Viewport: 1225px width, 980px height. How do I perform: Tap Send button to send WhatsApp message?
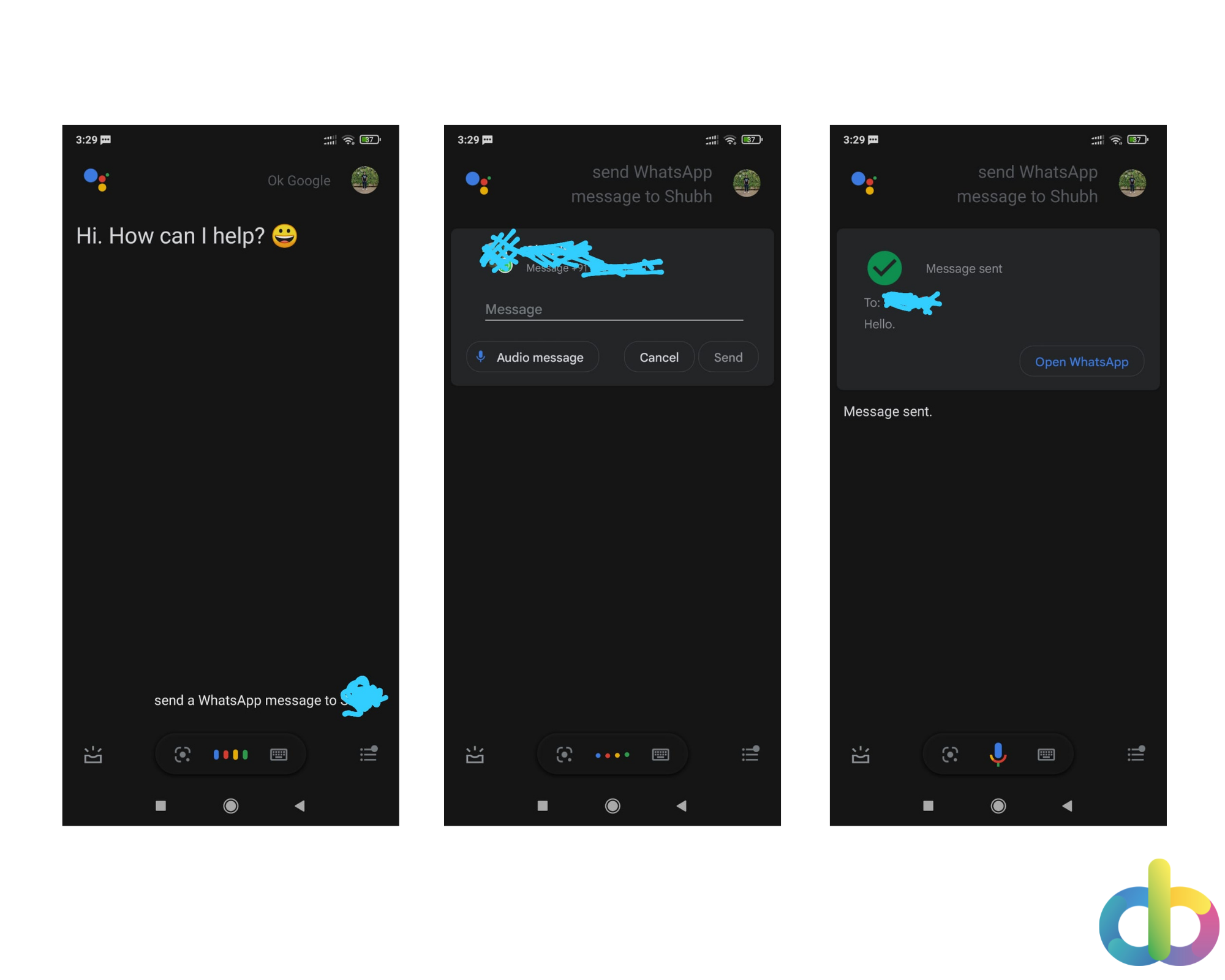(727, 358)
